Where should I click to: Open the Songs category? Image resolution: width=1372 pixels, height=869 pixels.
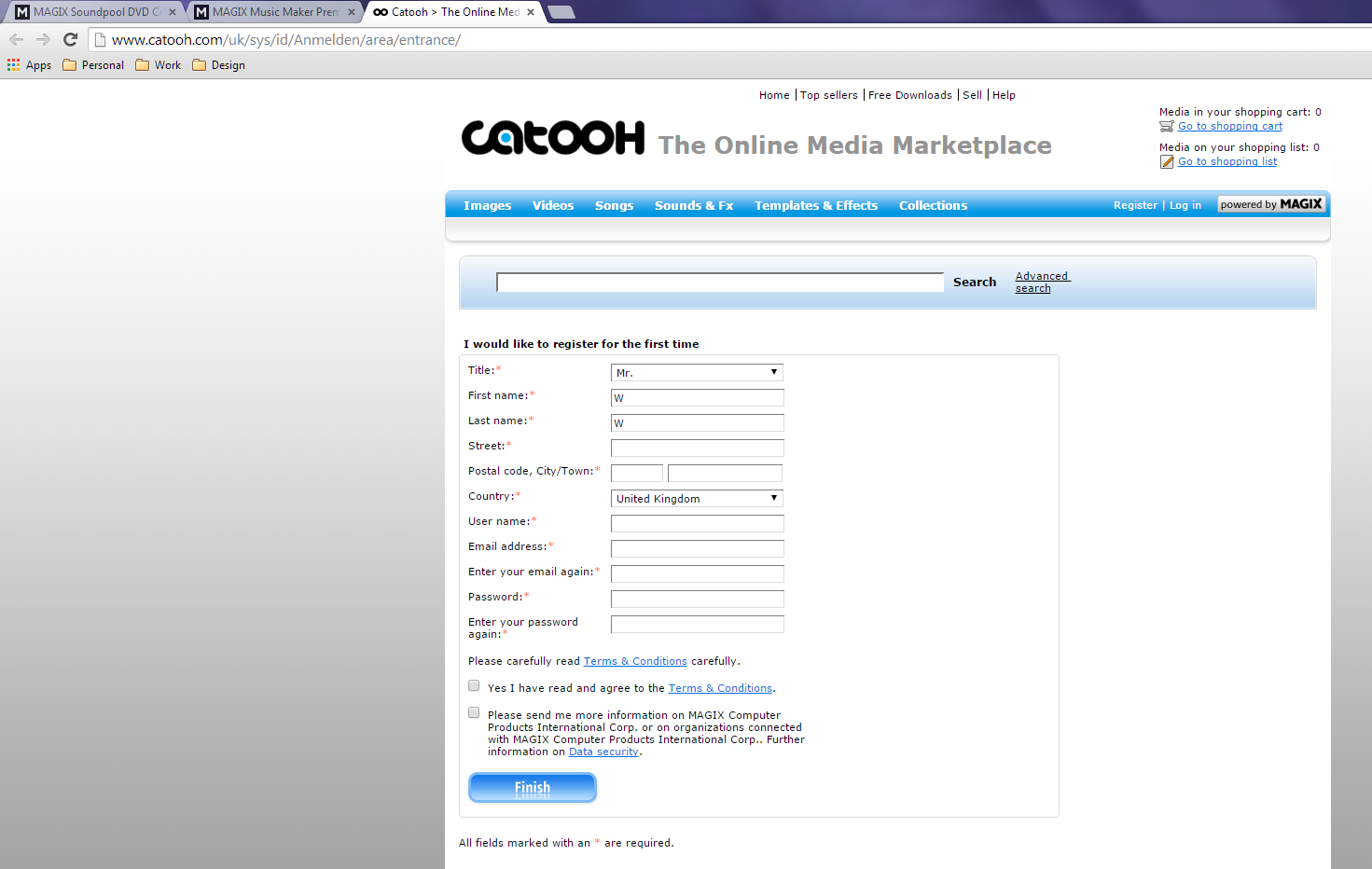pos(614,205)
